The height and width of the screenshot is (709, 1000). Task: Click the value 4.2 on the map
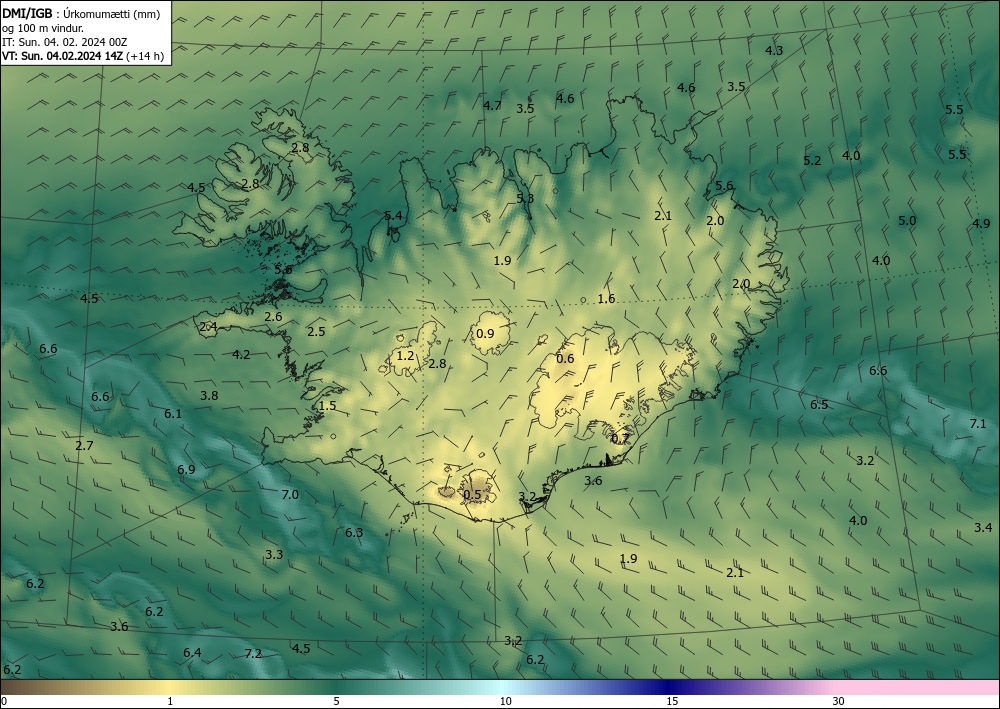click(x=241, y=354)
